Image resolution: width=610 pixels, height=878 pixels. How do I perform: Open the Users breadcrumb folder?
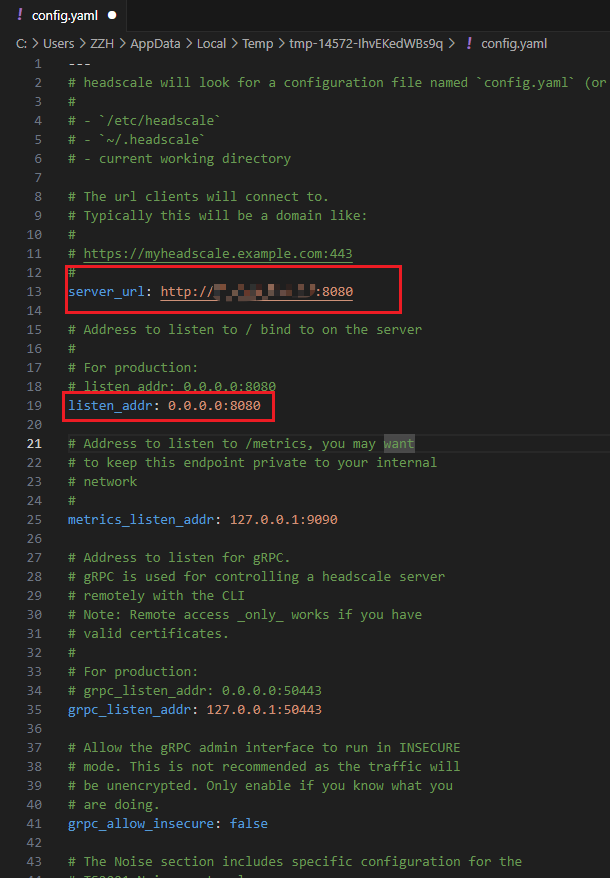pyautogui.click(x=58, y=44)
